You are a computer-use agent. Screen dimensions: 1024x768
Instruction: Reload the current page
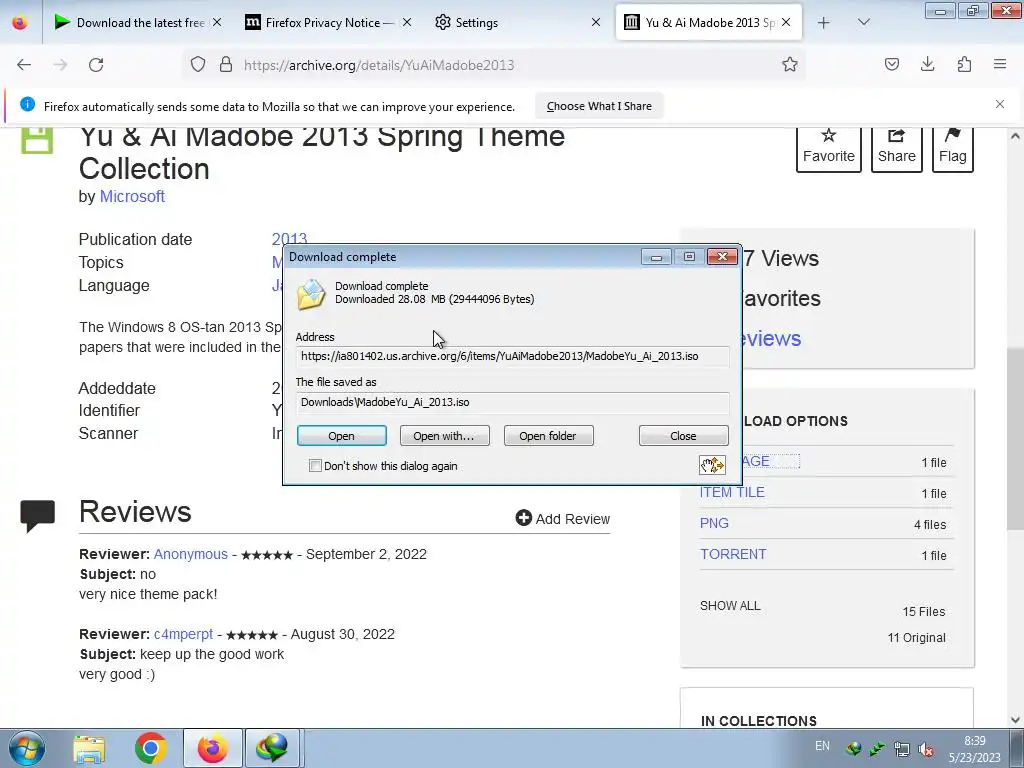[96, 65]
